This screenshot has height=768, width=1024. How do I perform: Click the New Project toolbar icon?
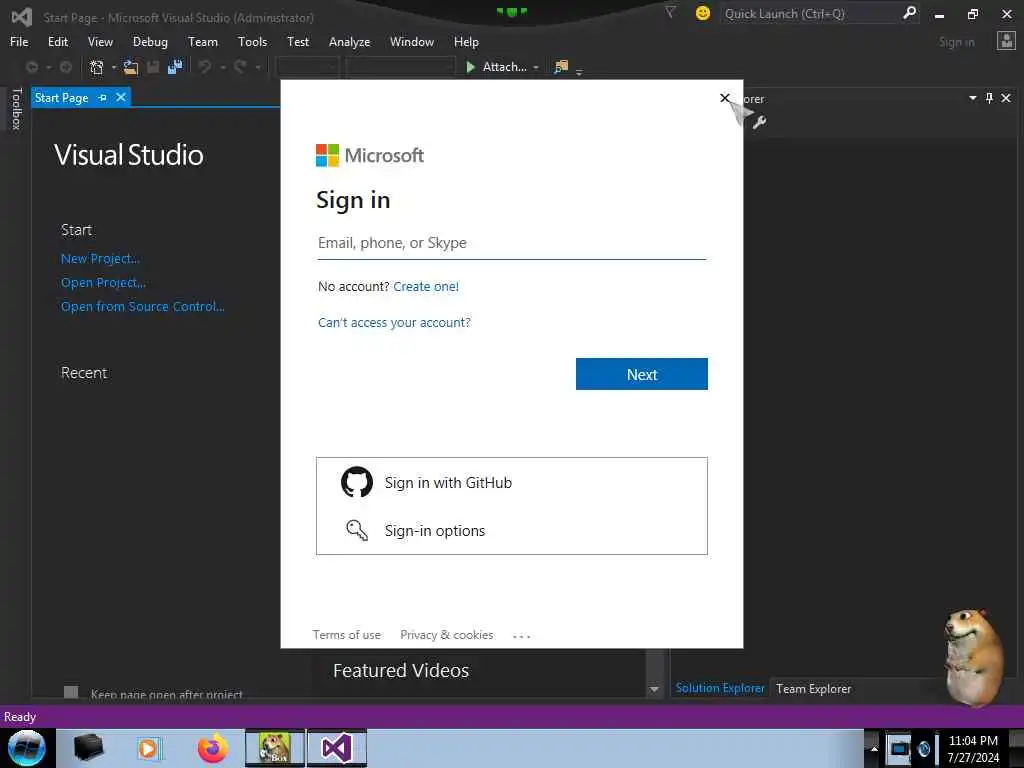pyautogui.click(x=97, y=67)
